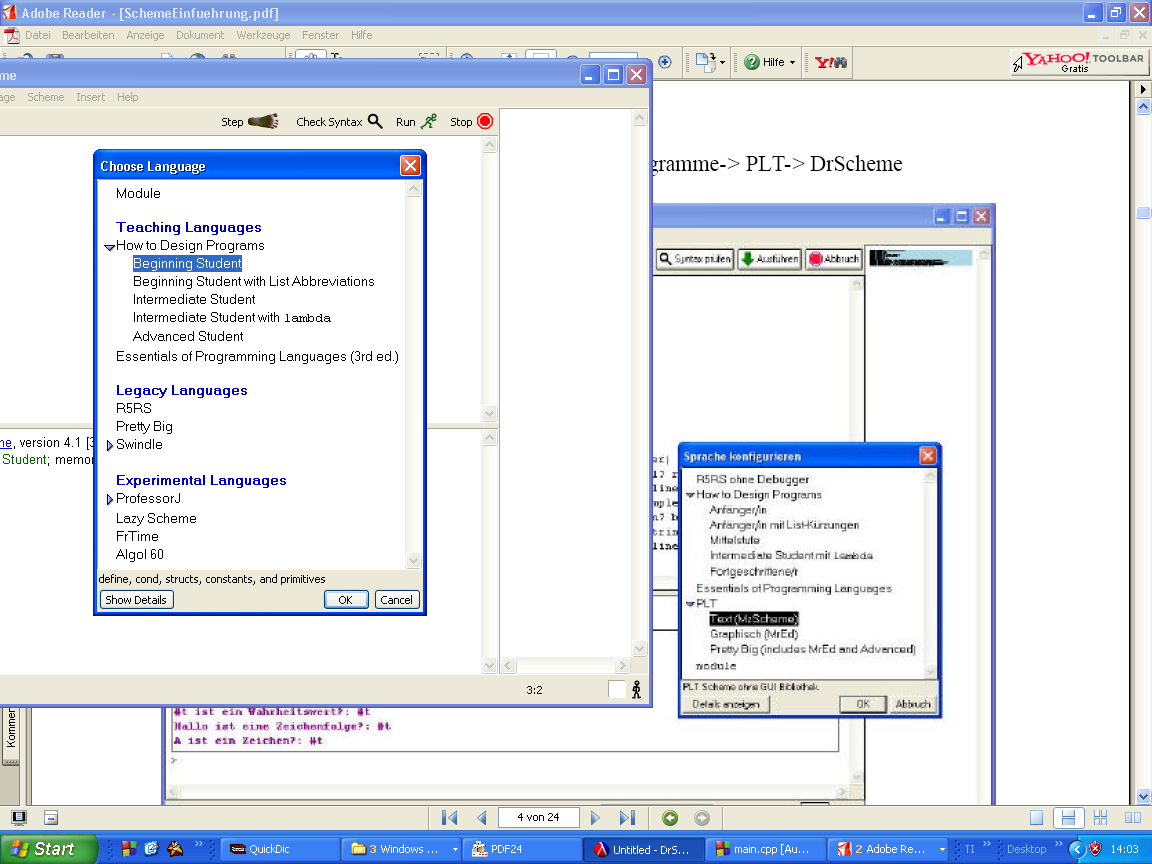Click Show Details in Choose Language
Screen dimensions: 1152x864
(136, 600)
